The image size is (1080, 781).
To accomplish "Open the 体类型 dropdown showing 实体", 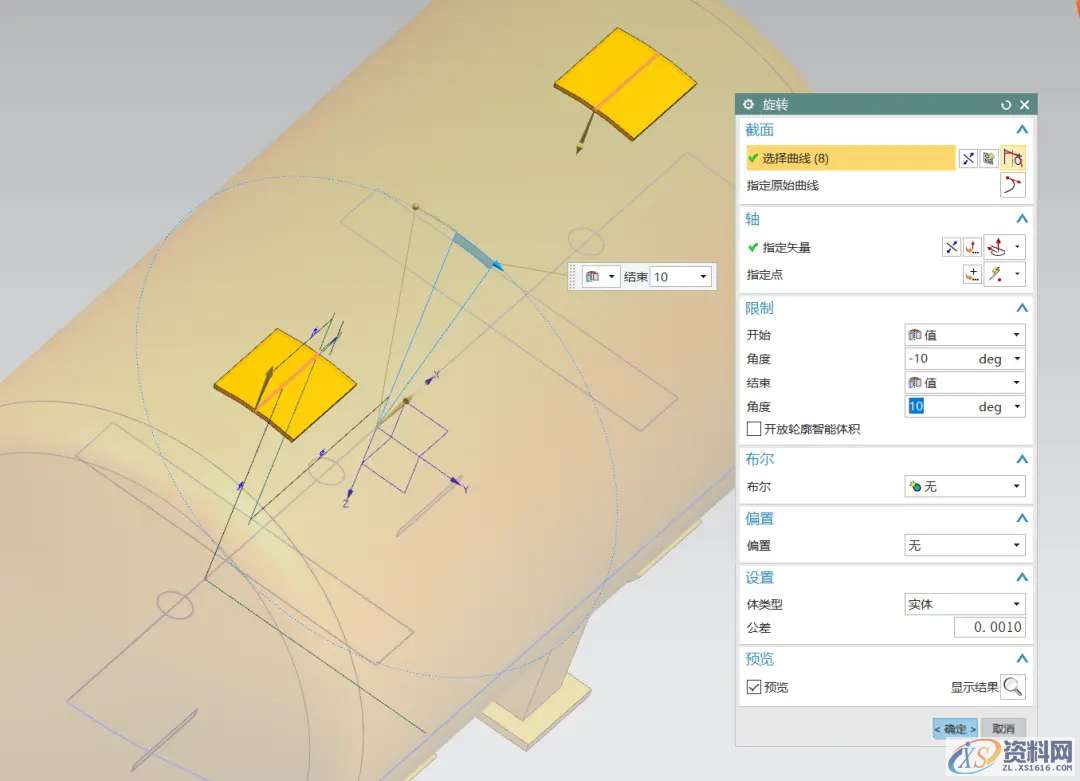I will 964,604.
